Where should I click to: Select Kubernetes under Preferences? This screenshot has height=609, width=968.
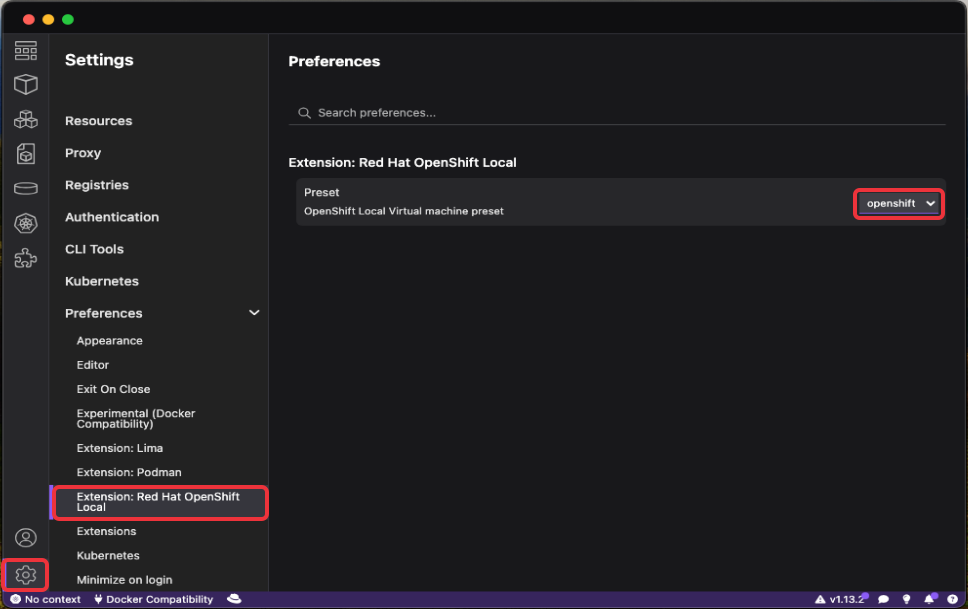108,556
